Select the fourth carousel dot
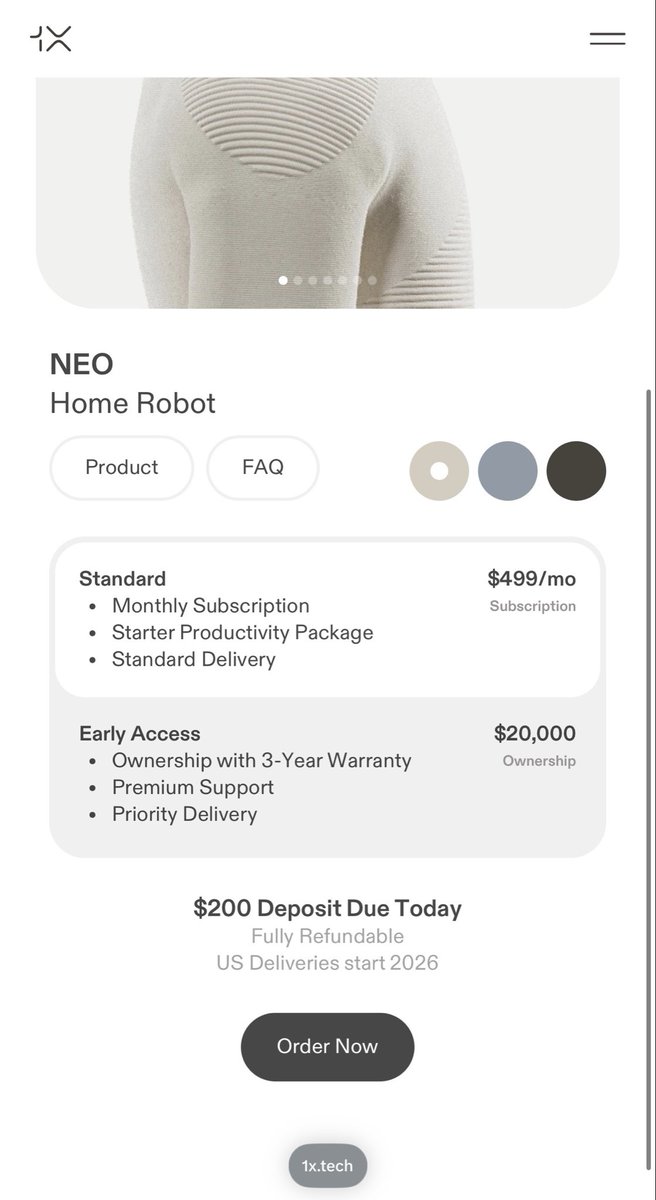 [328, 280]
